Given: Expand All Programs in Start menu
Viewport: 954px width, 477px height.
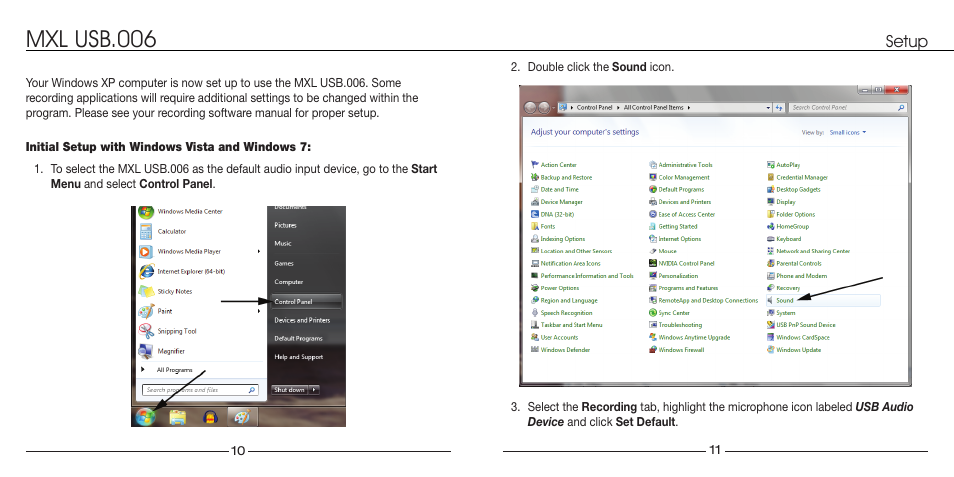Looking at the screenshot, I should [x=167, y=370].
